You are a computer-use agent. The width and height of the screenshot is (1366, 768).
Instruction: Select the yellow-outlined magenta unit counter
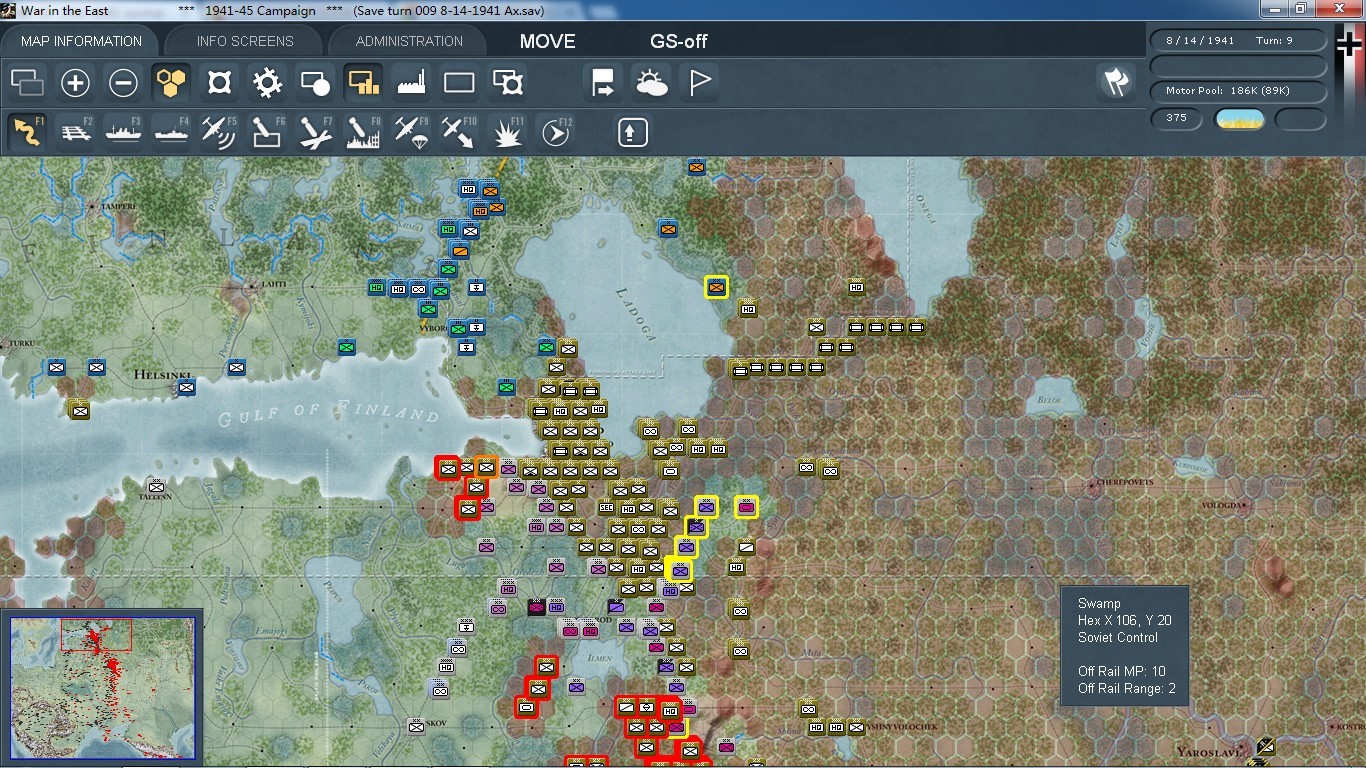[746, 507]
